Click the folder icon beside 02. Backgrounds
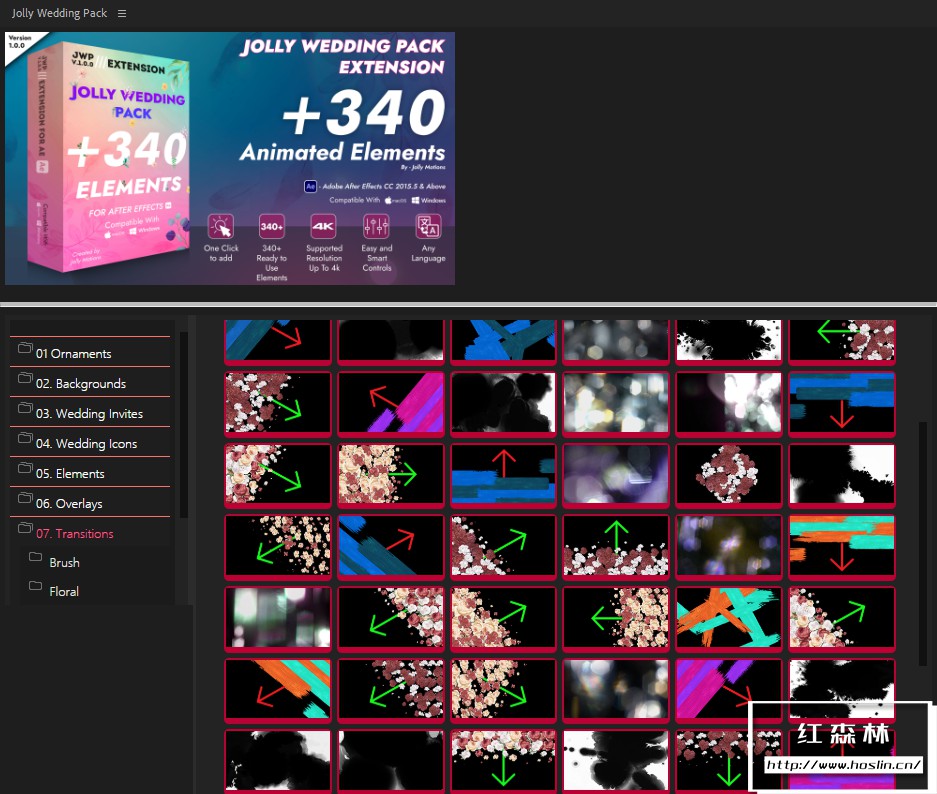Screen dimensions: 937x794 pyautogui.click(x=25, y=378)
